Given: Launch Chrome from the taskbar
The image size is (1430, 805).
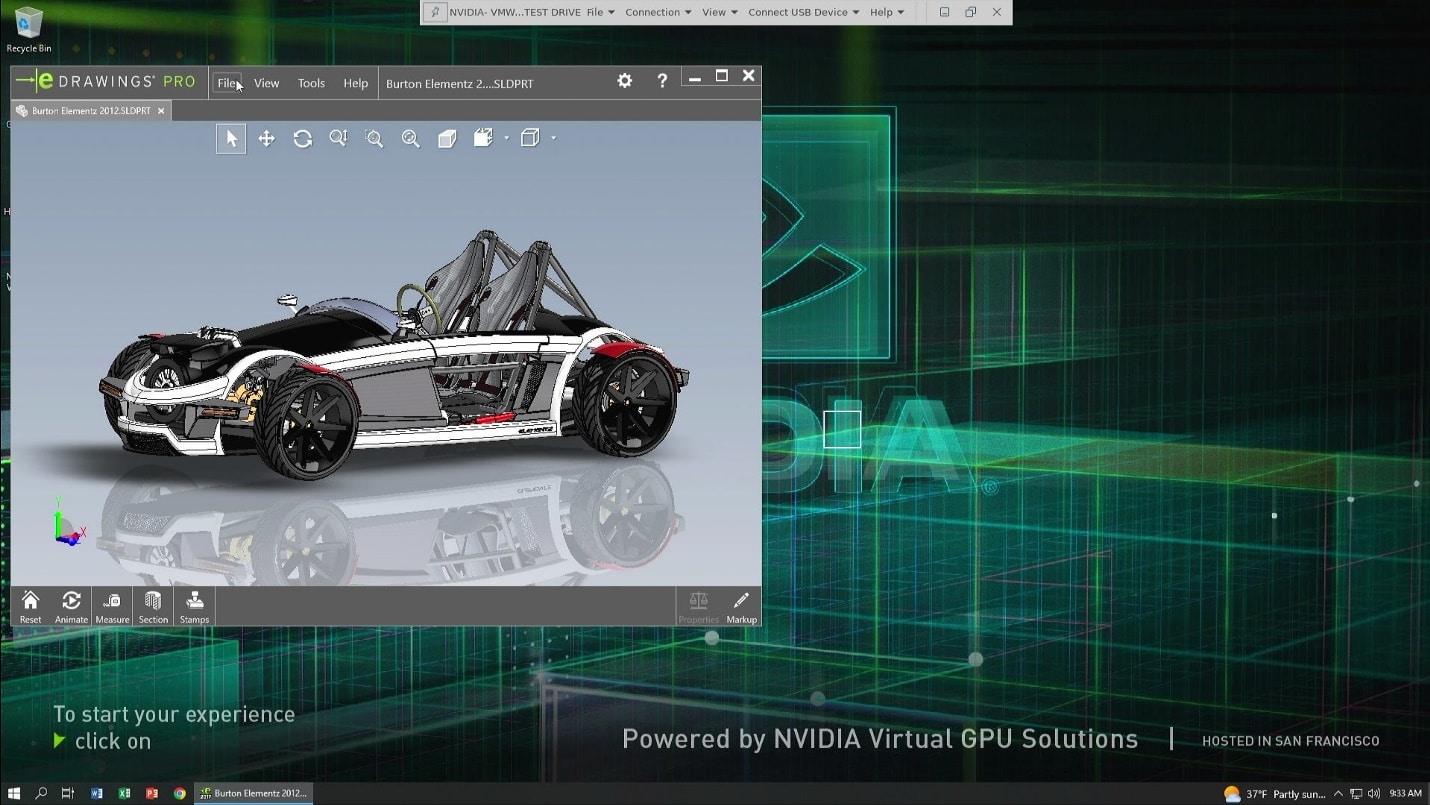Looking at the screenshot, I should [180, 793].
